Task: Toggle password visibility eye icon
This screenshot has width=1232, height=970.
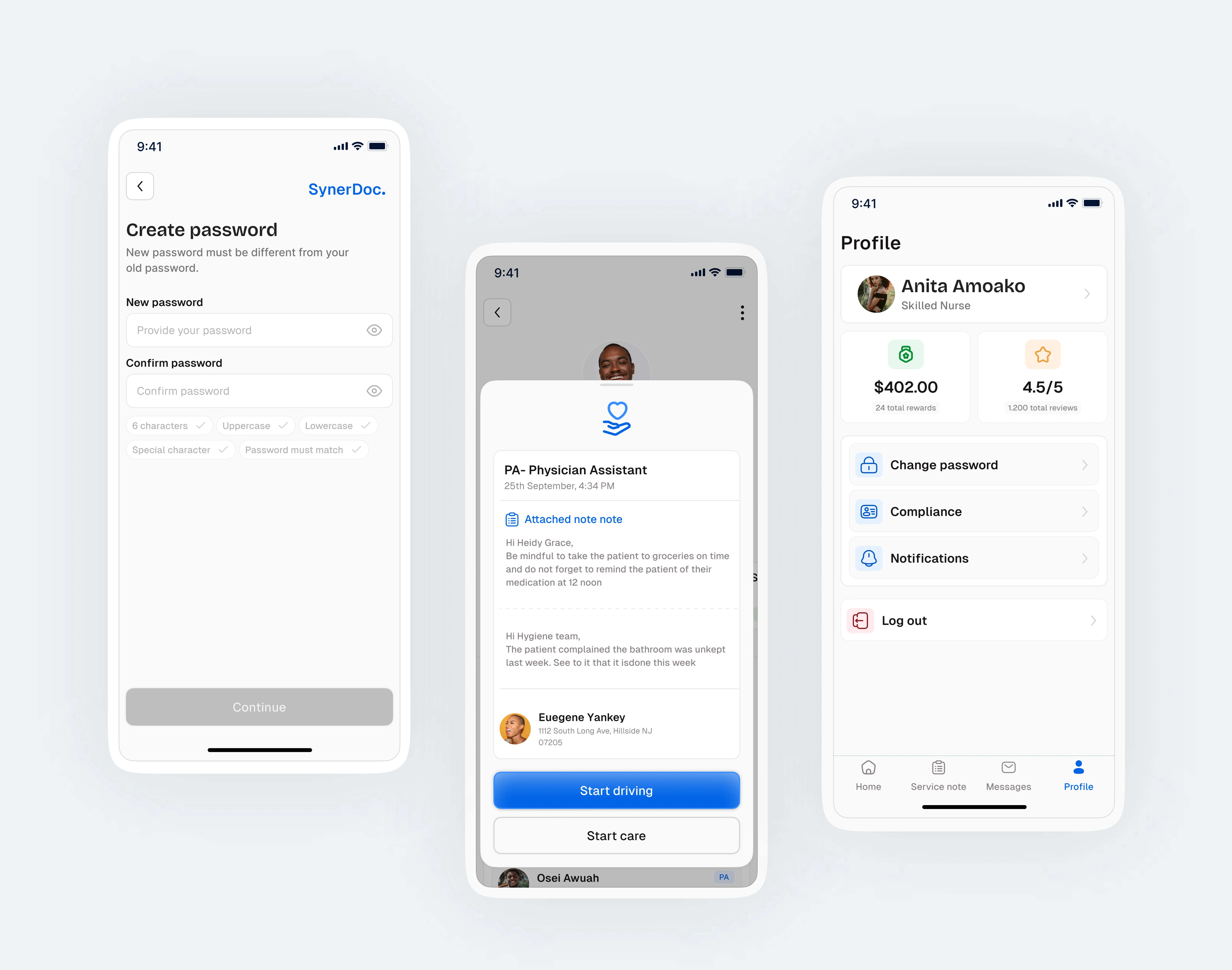Action: 374,330
